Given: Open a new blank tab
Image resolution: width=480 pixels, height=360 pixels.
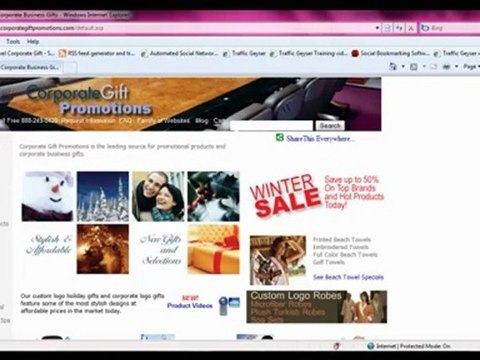Looking at the screenshot, I should [x=69, y=68].
